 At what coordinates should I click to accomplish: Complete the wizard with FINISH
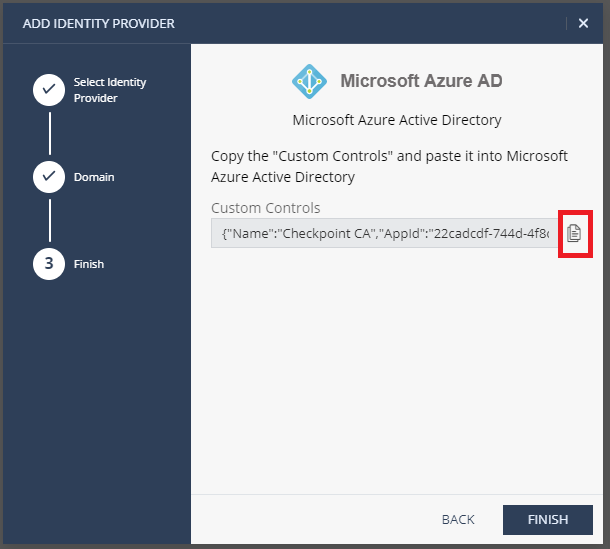(548, 520)
